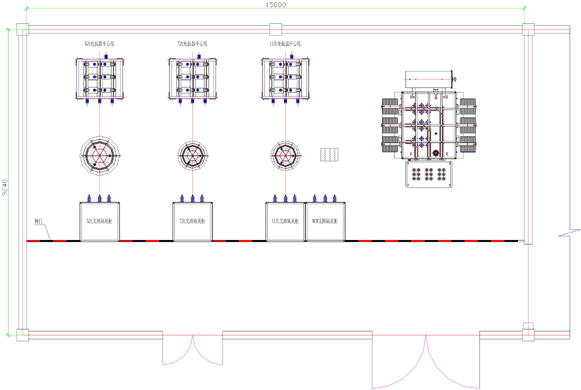Click the large double door swing arc
Viewport: 581px width, 390px height.
click(426, 362)
